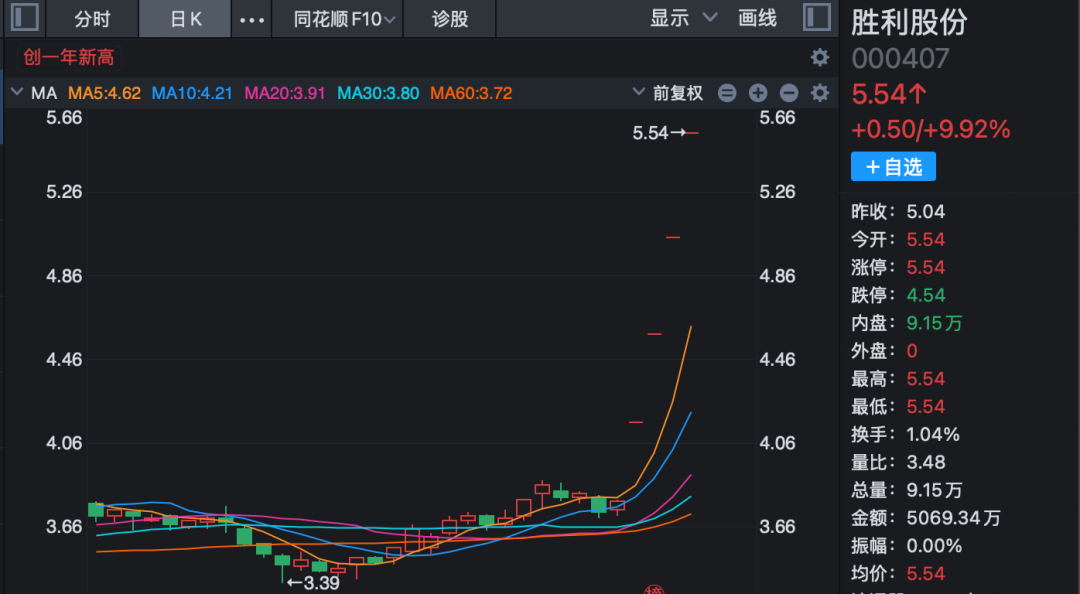Toggle the left sidebar panel icon
The height and width of the screenshot is (594, 1080).
click(23, 18)
